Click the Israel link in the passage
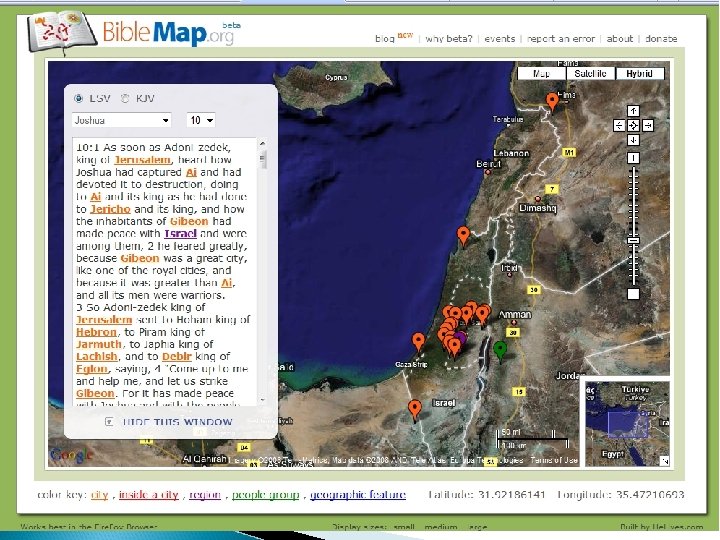The width and height of the screenshot is (720, 540). point(180,233)
